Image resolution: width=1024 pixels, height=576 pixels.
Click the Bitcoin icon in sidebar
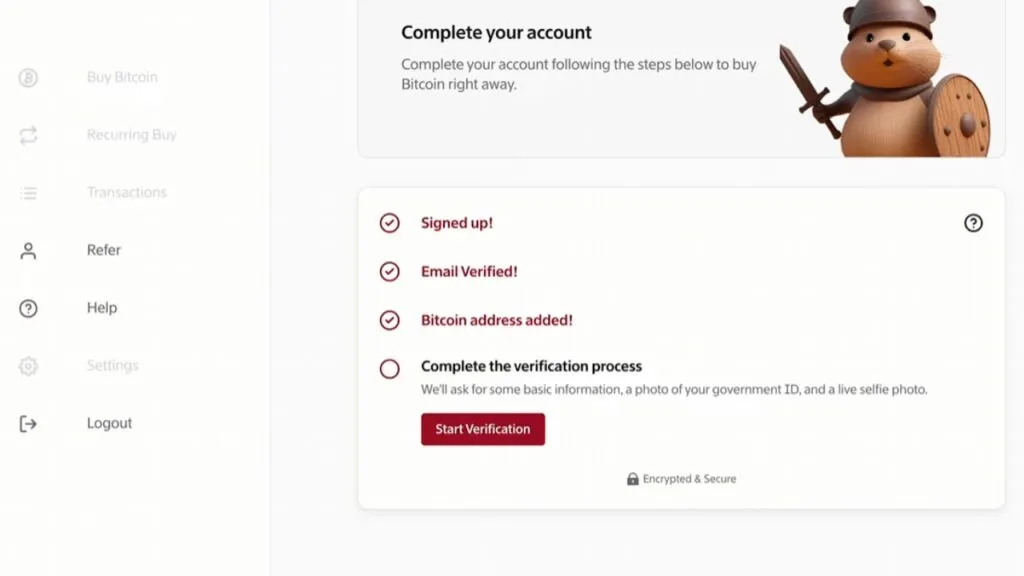[28, 77]
